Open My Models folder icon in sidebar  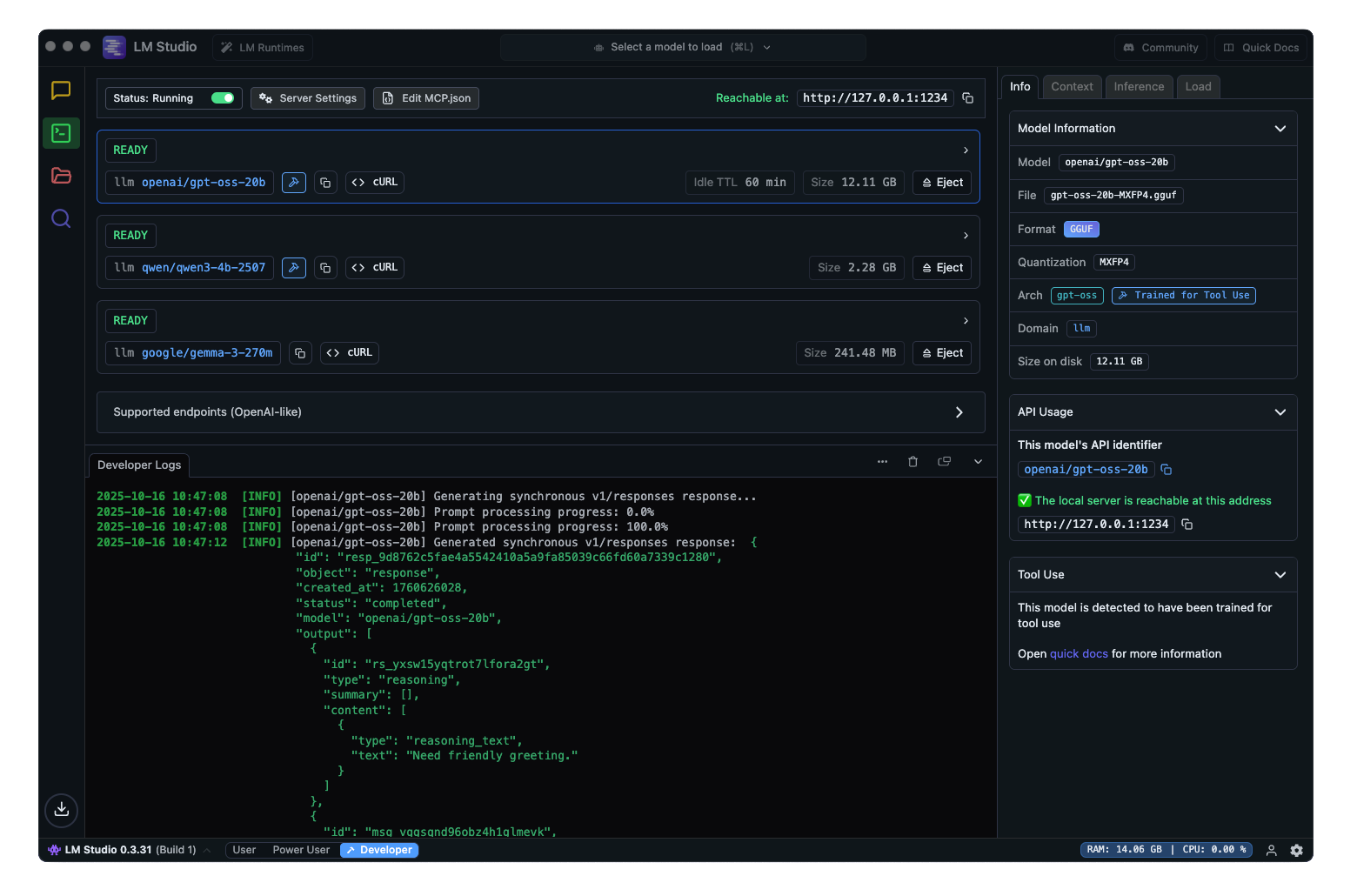(61, 176)
